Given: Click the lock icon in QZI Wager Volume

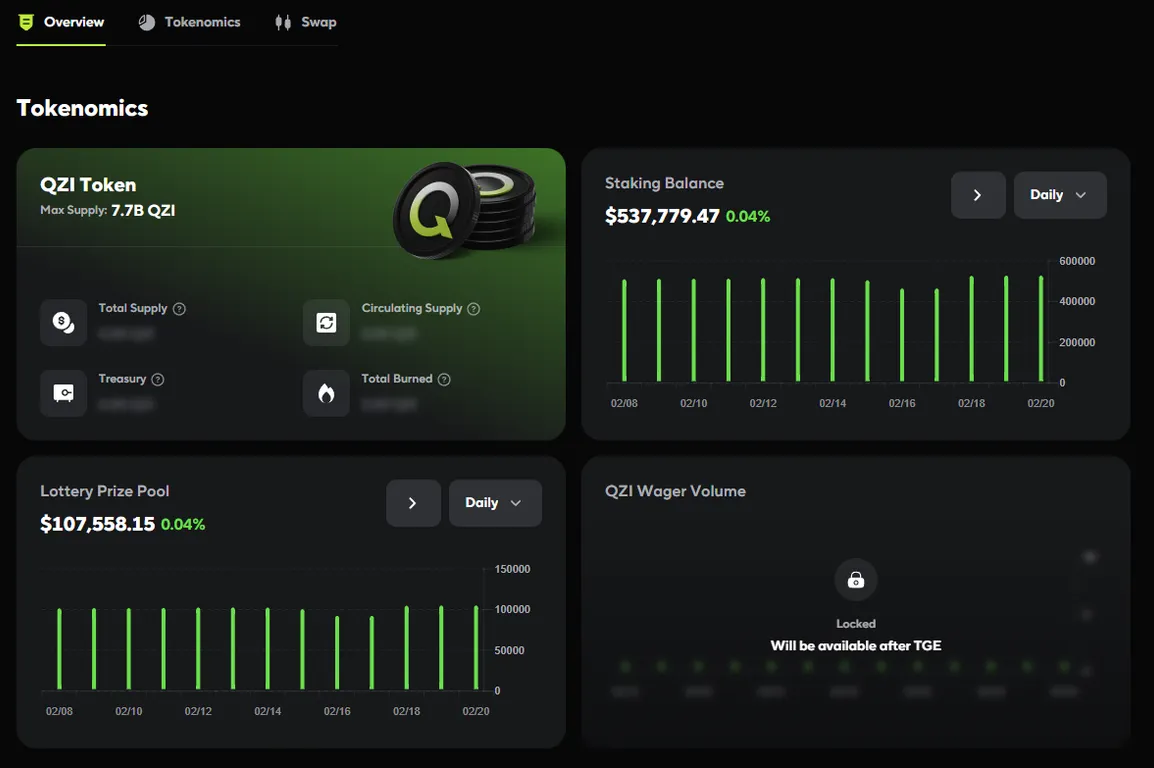Looking at the screenshot, I should (x=855, y=580).
